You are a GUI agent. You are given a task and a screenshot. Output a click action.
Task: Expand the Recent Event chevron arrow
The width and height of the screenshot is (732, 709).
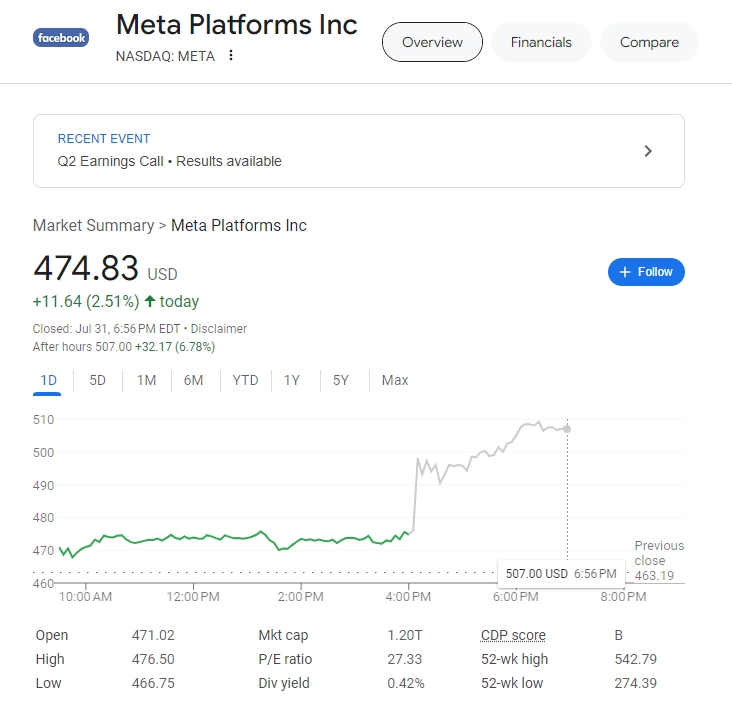point(648,151)
